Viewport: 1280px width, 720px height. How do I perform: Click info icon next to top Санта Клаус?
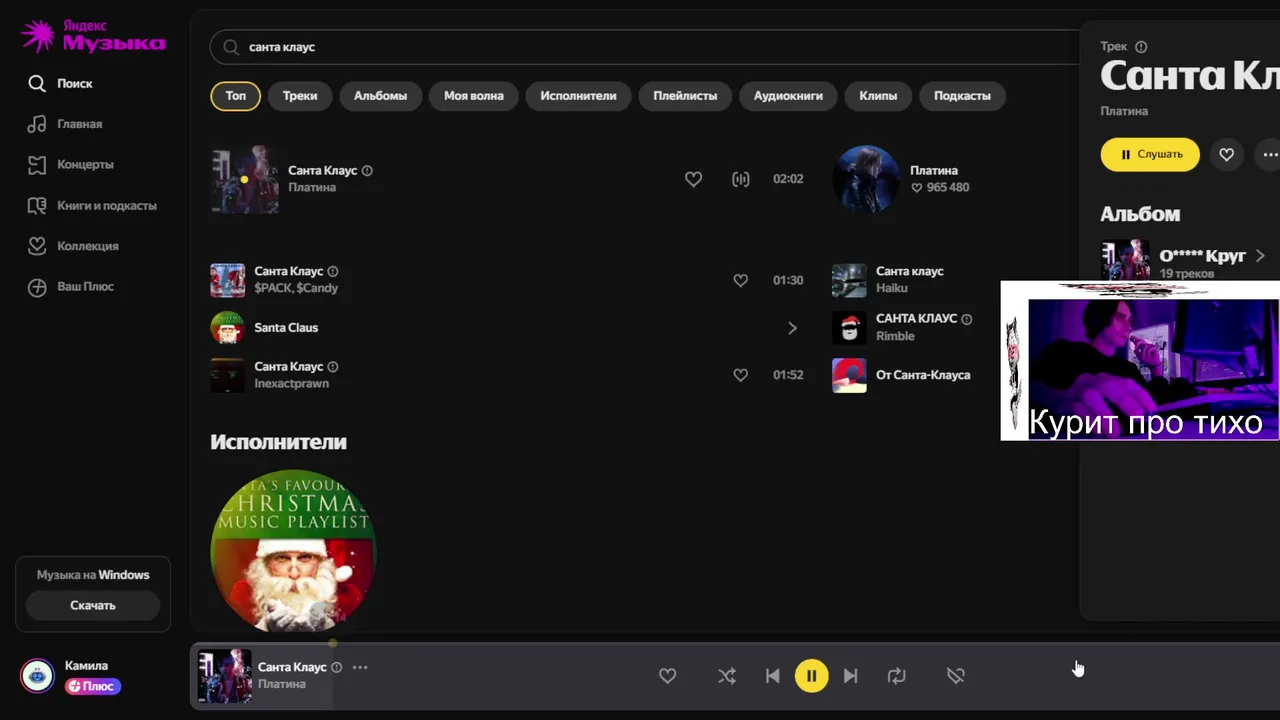367,171
